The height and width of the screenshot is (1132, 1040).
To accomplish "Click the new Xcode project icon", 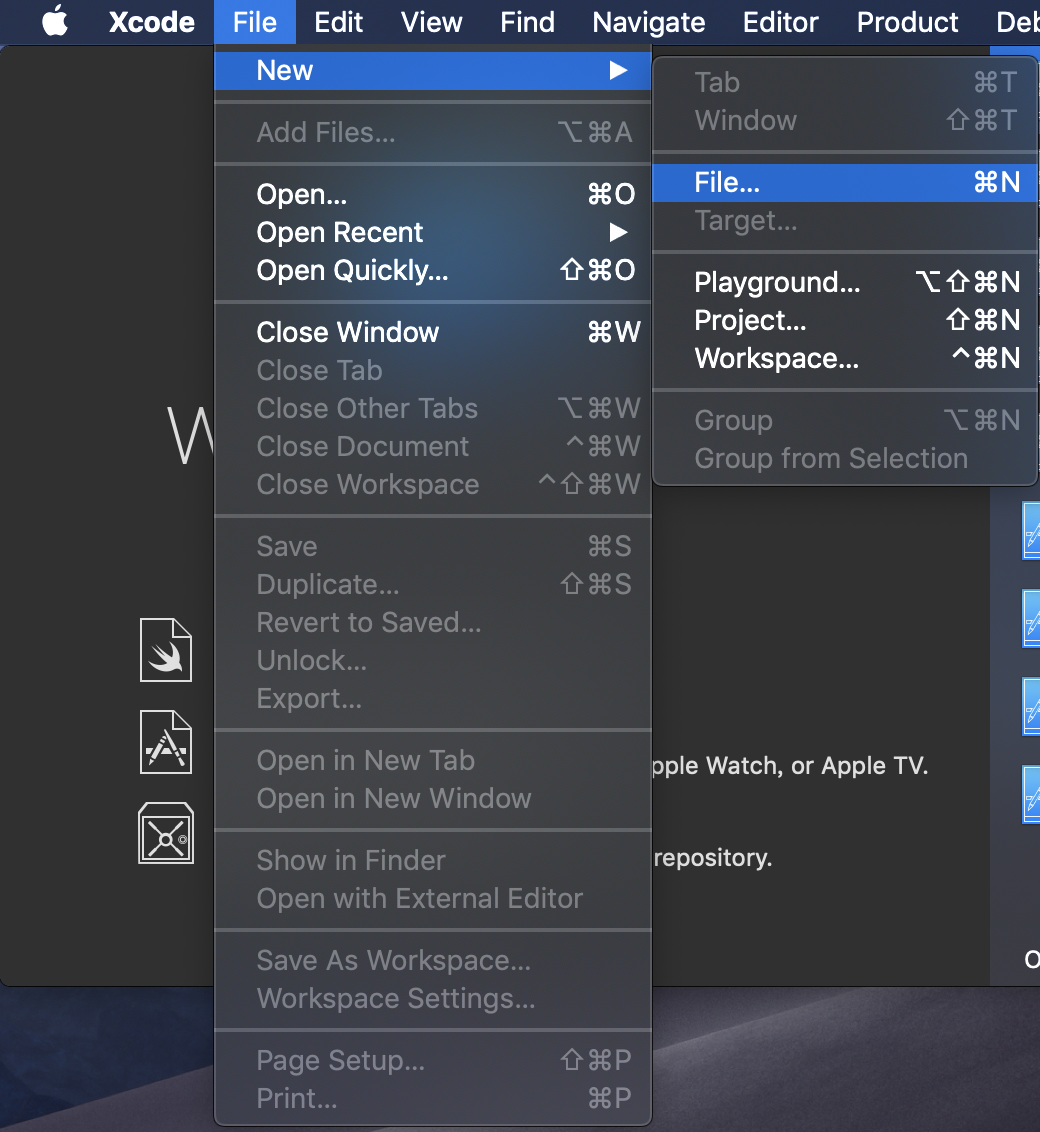I will (166, 742).
